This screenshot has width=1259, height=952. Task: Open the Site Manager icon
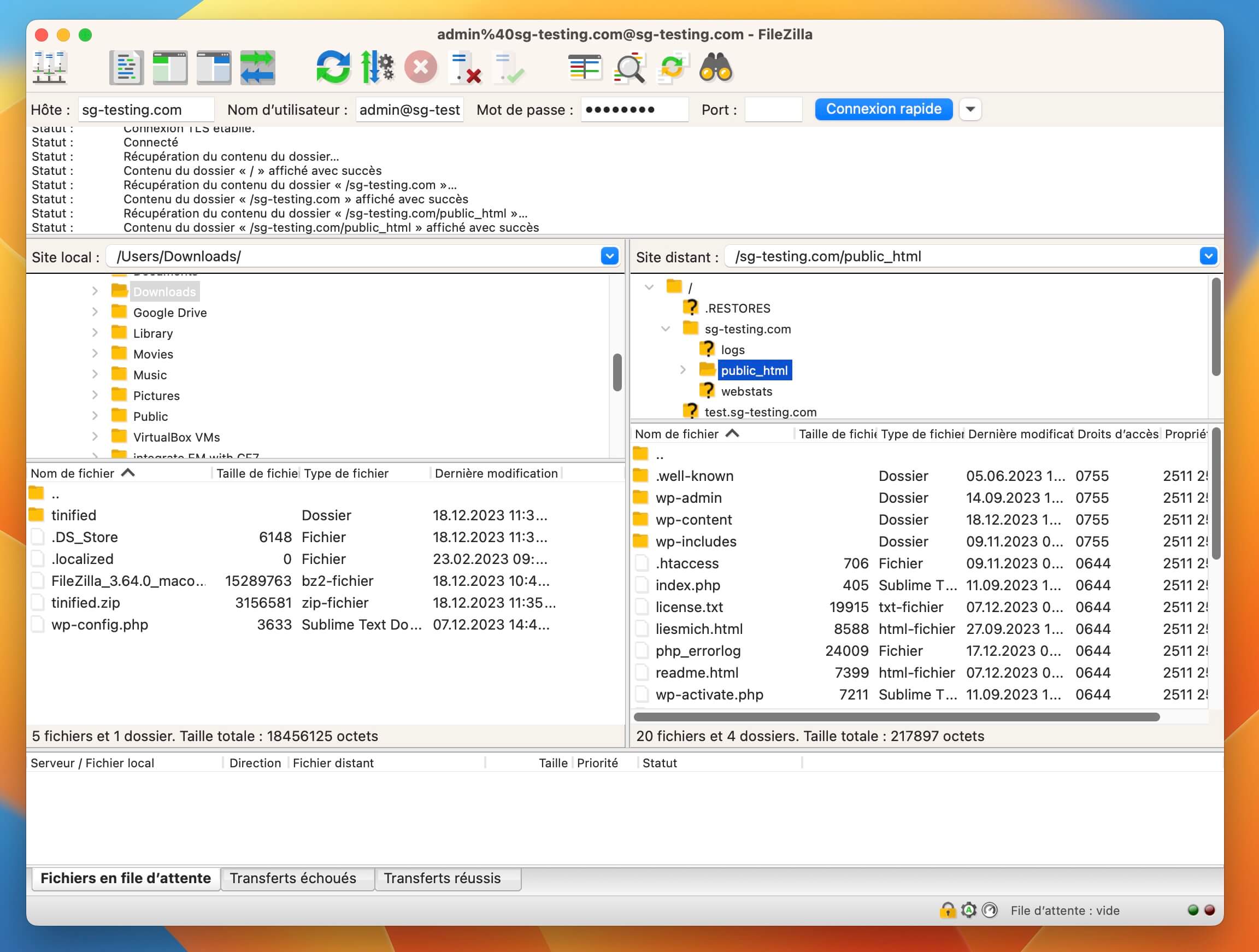50,68
